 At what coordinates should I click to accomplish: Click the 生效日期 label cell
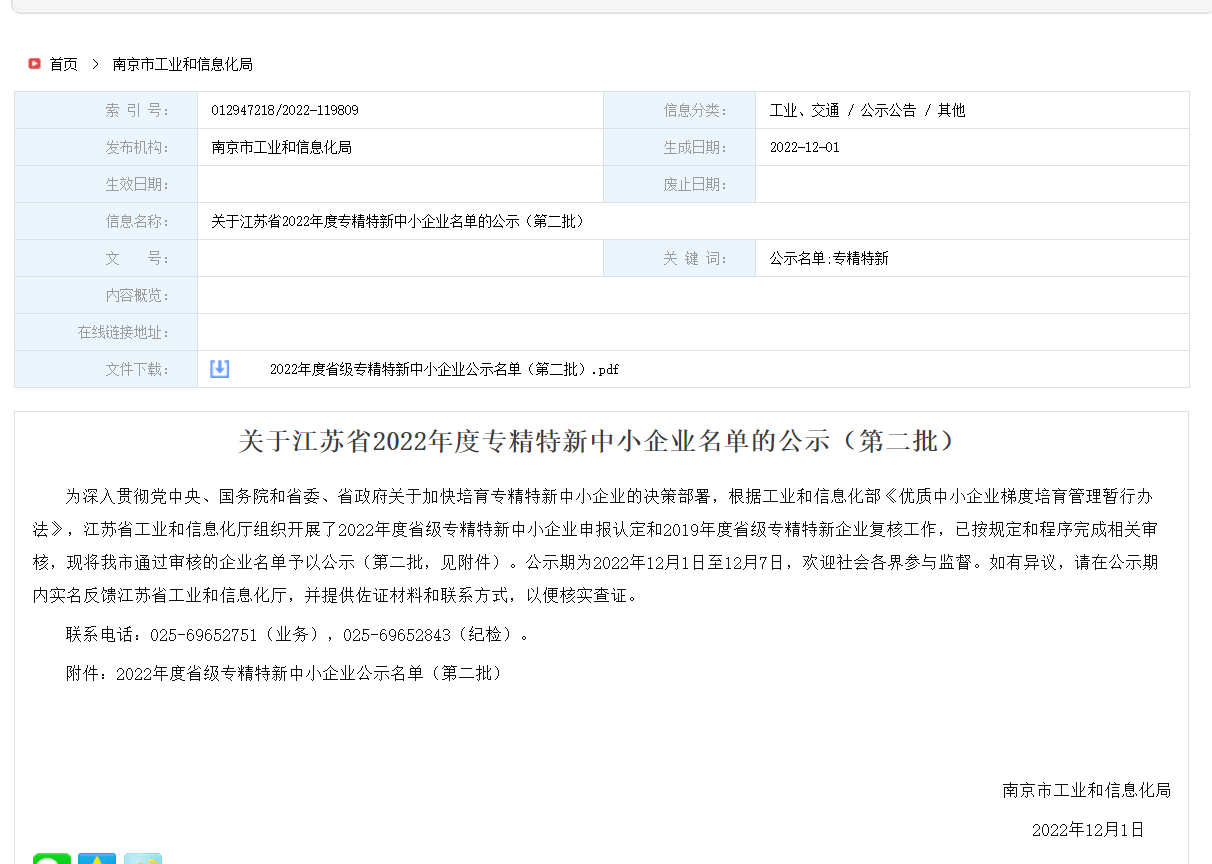click(x=106, y=184)
